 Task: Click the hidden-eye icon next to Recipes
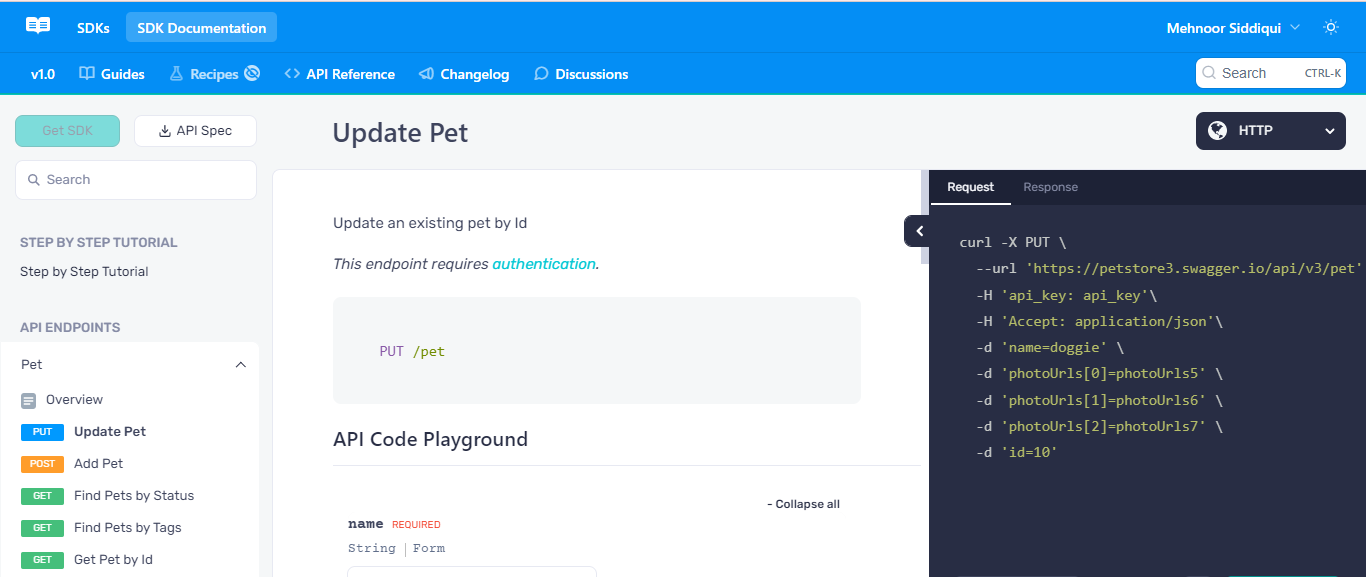252,73
